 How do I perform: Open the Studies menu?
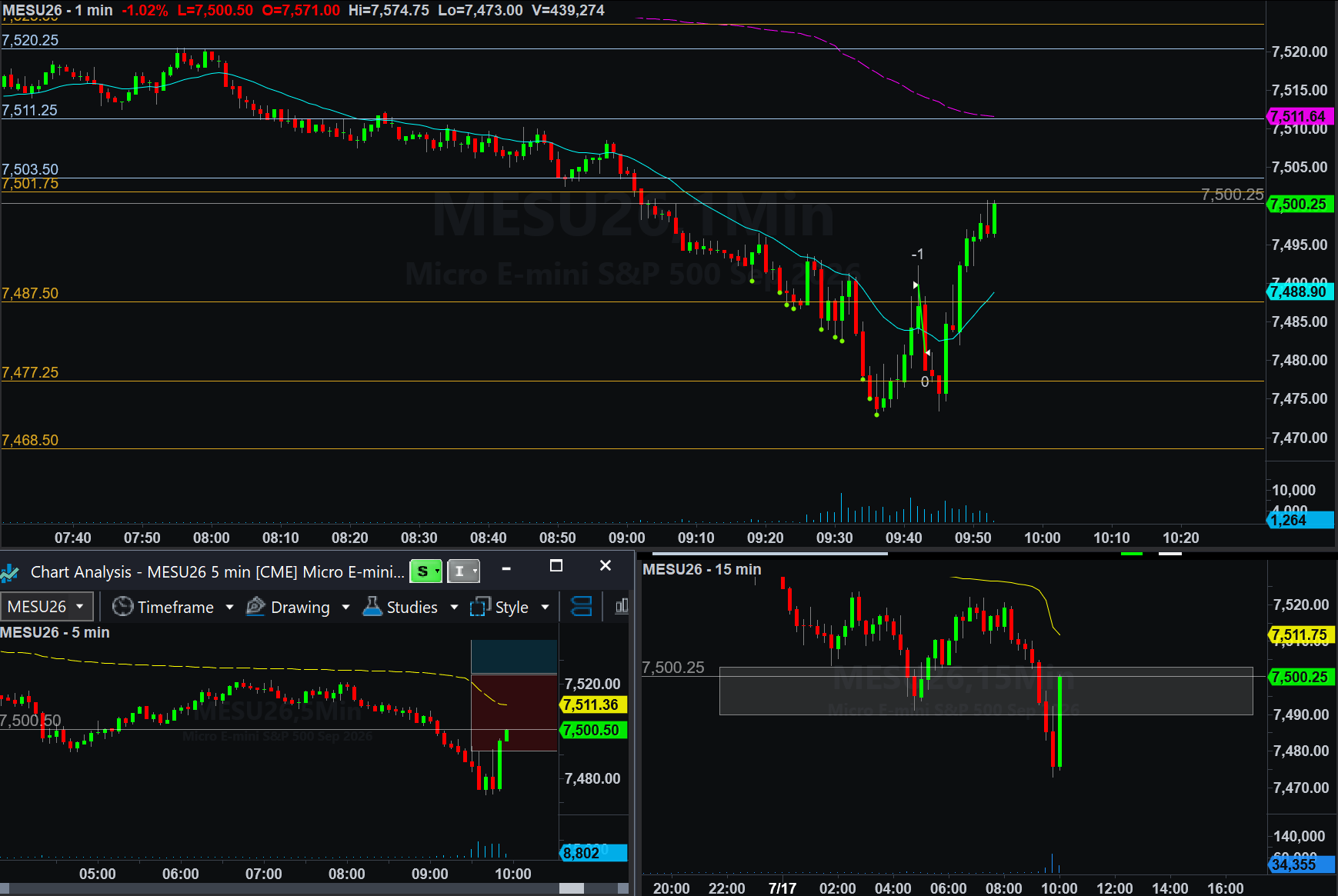pos(412,607)
